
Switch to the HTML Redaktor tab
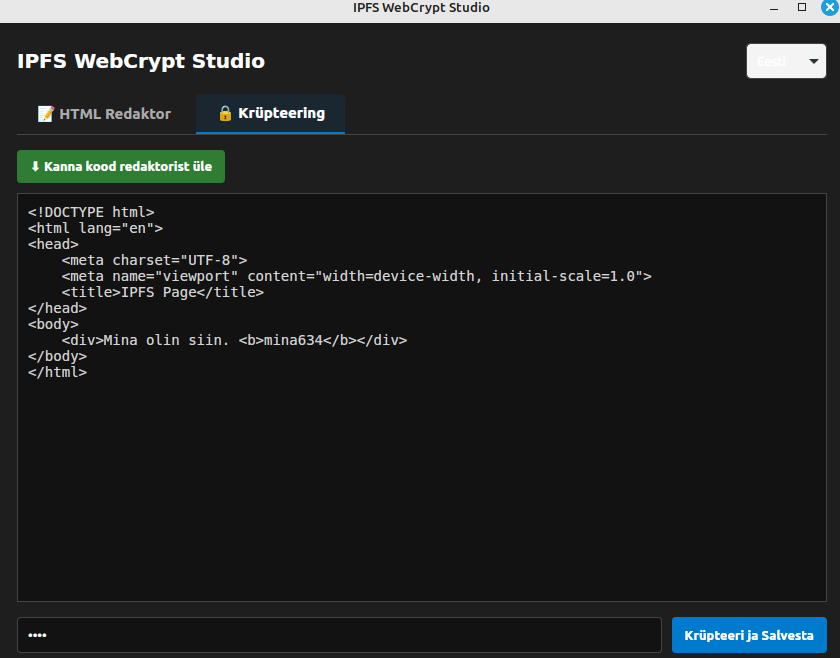point(104,114)
